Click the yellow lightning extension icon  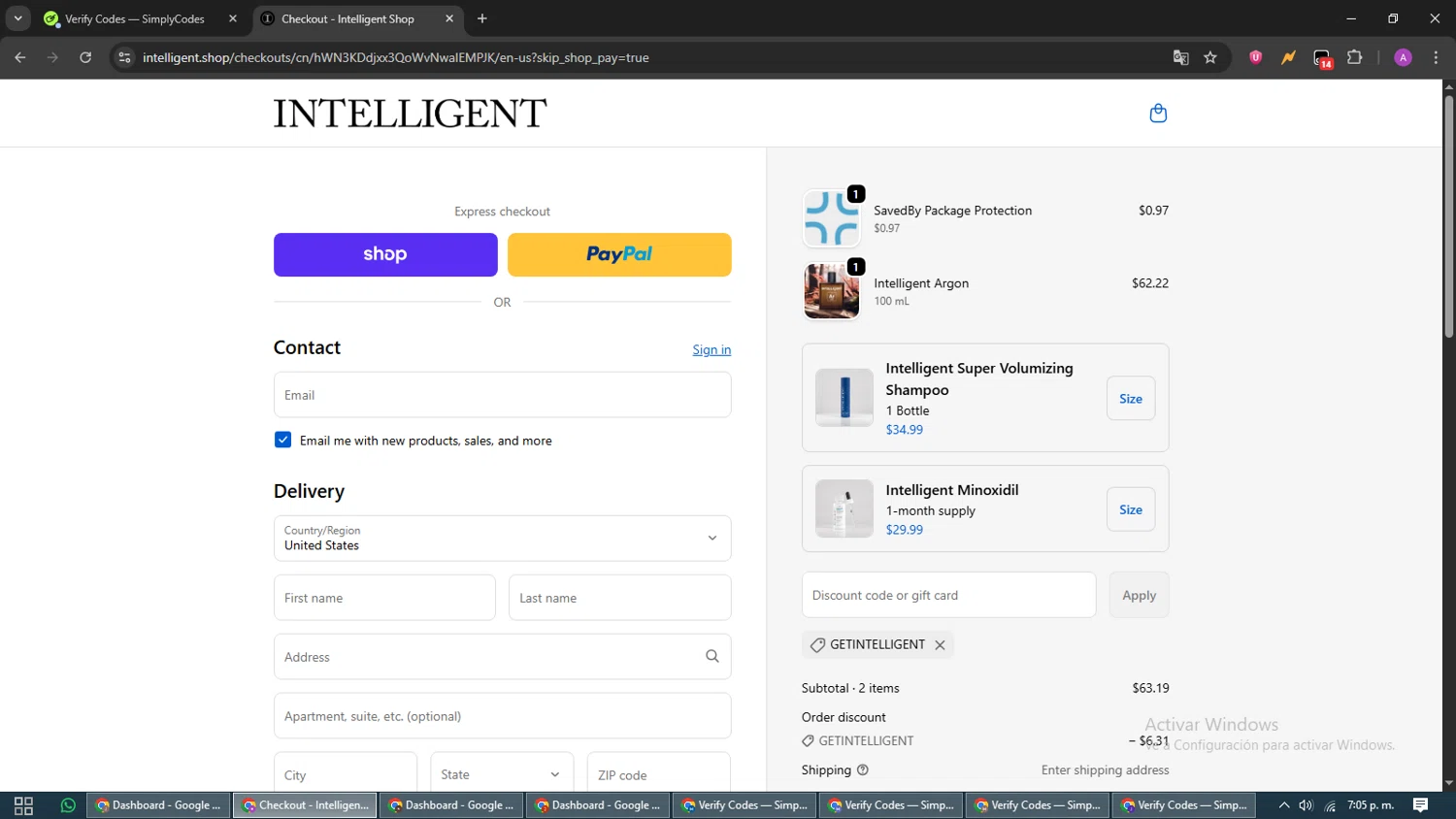click(1288, 57)
